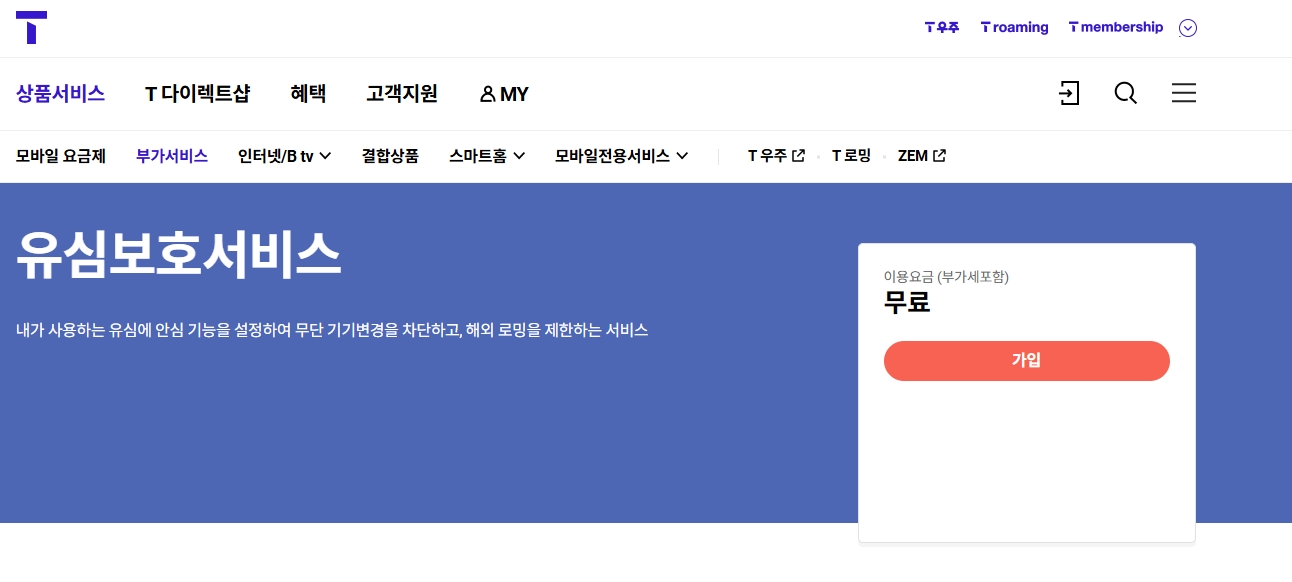Visit the T 다이렉트샵 section
This screenshot has height=582, width=1292.
click(198, 94)
